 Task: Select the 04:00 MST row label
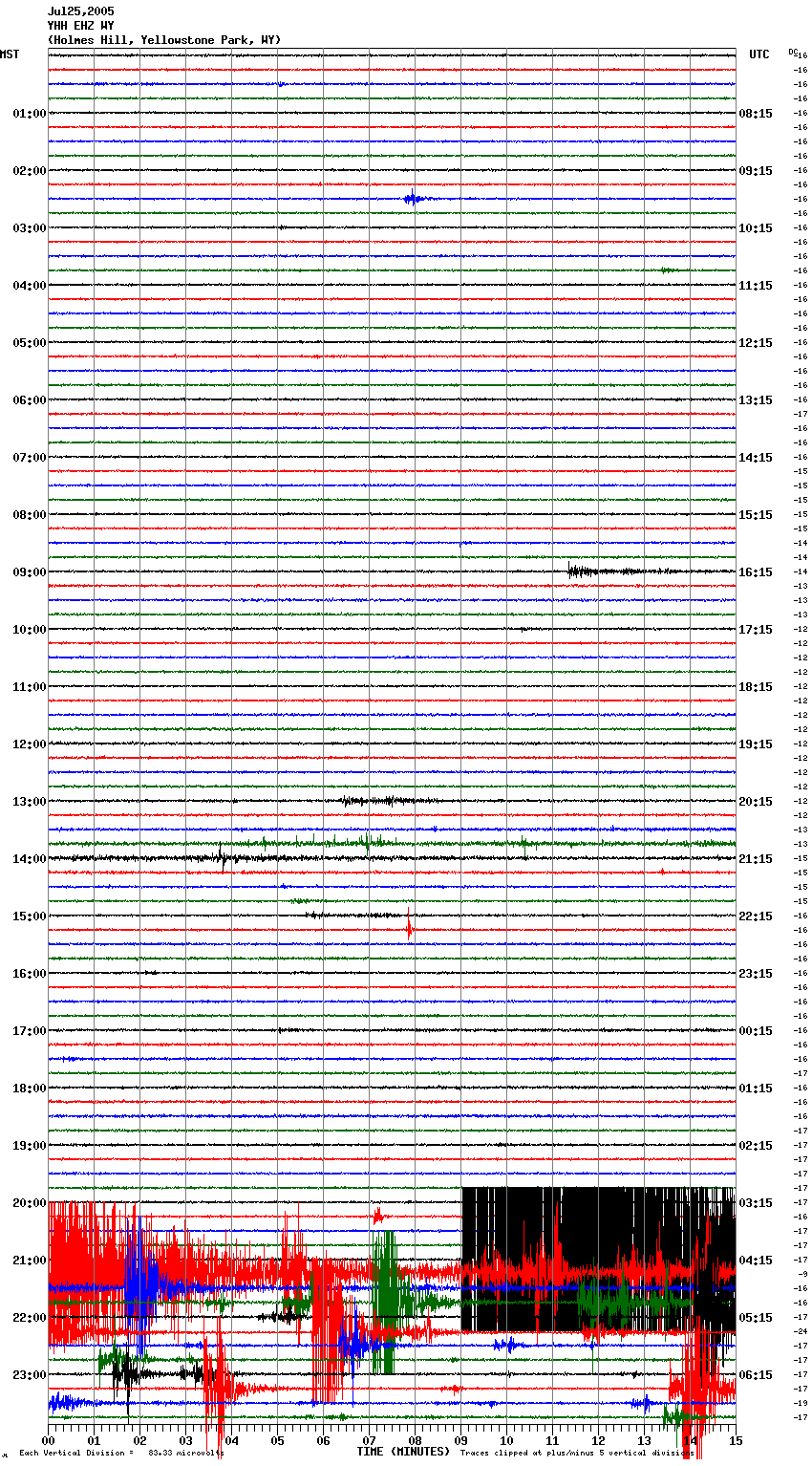[x=29, y=286]
